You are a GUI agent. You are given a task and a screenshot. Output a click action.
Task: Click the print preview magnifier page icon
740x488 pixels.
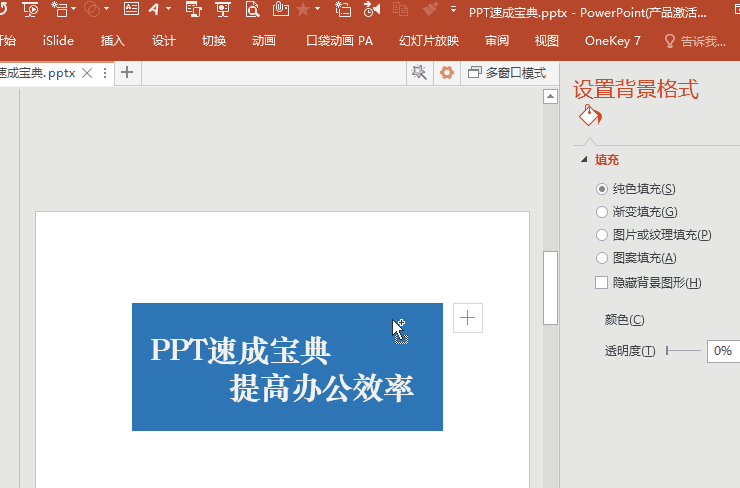(x=252, y=9)
